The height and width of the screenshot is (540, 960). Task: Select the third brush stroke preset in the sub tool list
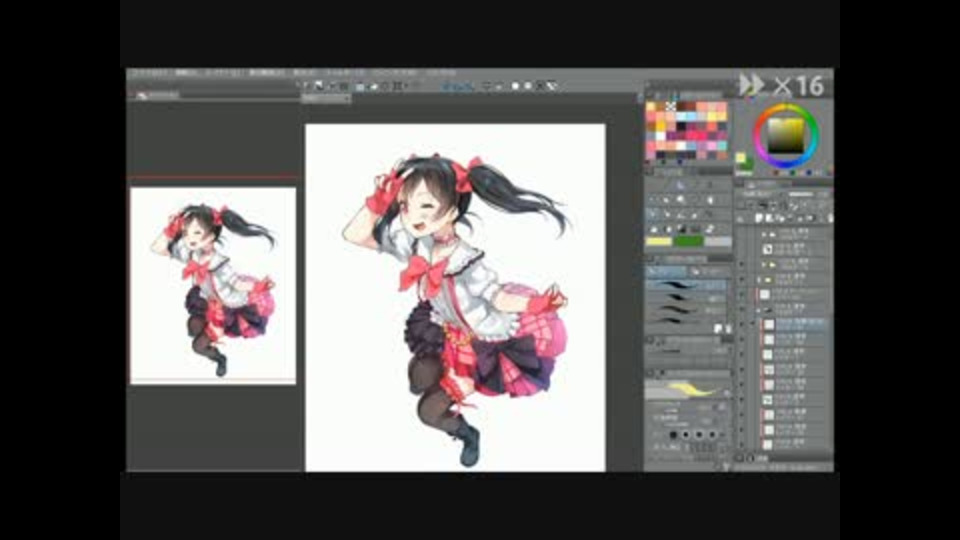click(686, 310)
